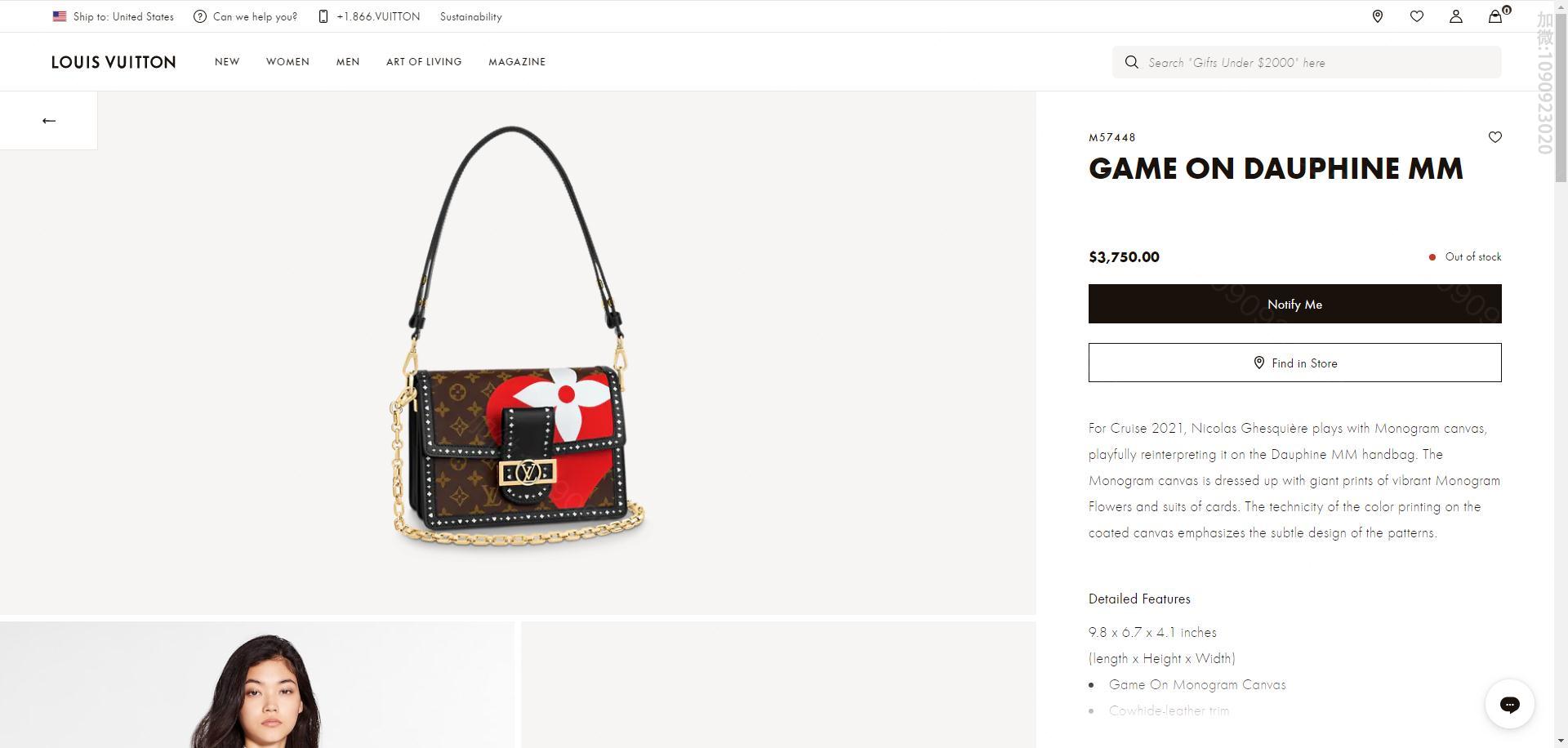The width and height of the screenshot is (1568, 748).
Task: Open the shopping bag icon
Action: click(x=1496, y=16)
